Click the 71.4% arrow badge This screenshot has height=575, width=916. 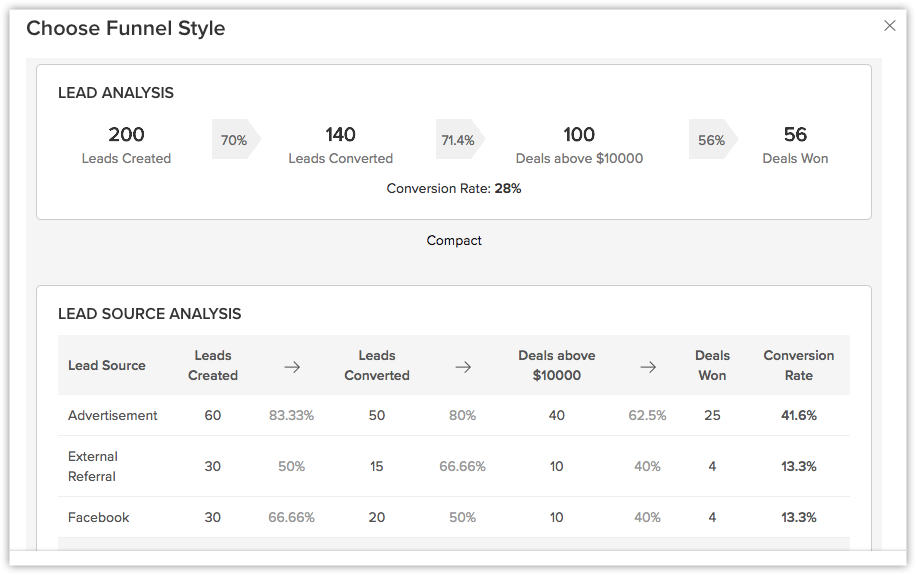point(459,140)
